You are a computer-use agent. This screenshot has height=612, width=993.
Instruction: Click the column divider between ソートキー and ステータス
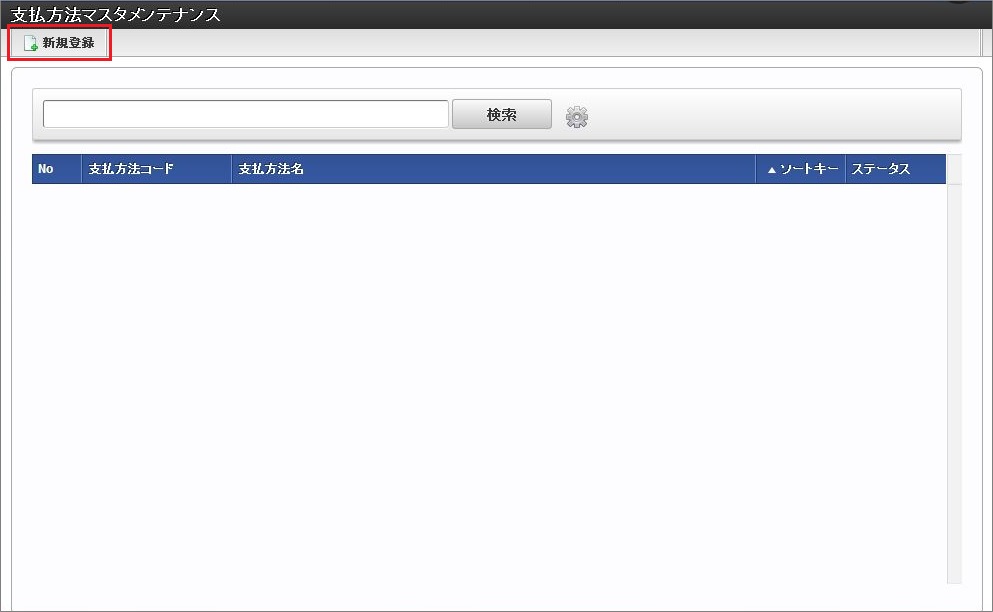coord(845,169)
